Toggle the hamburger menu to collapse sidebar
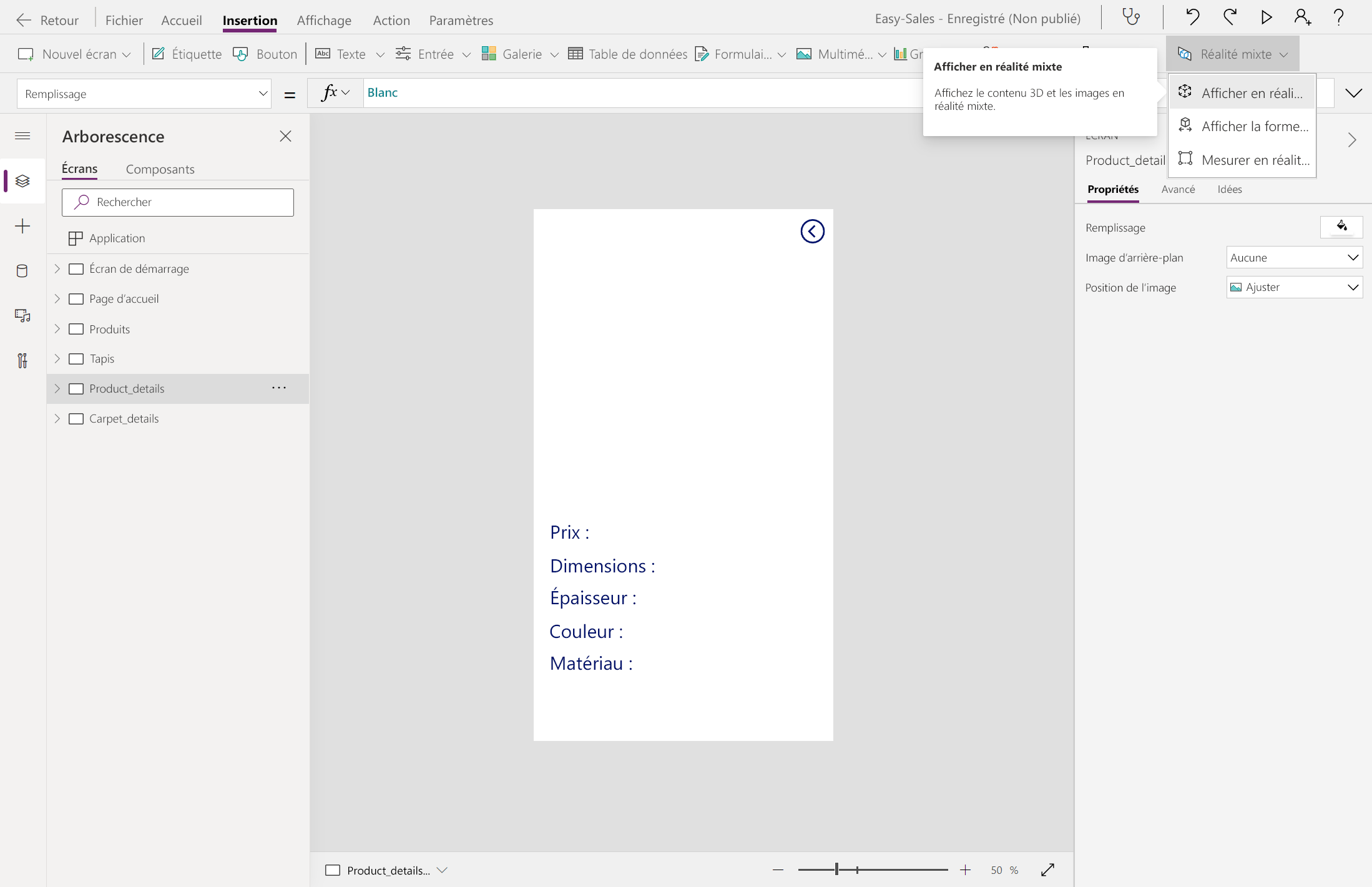Screen dimensions: 1372x887 [22, 136]
